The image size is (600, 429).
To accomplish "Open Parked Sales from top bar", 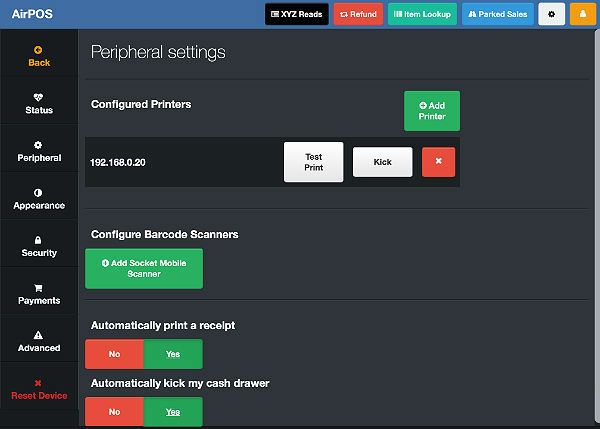I will coord(498,14).
